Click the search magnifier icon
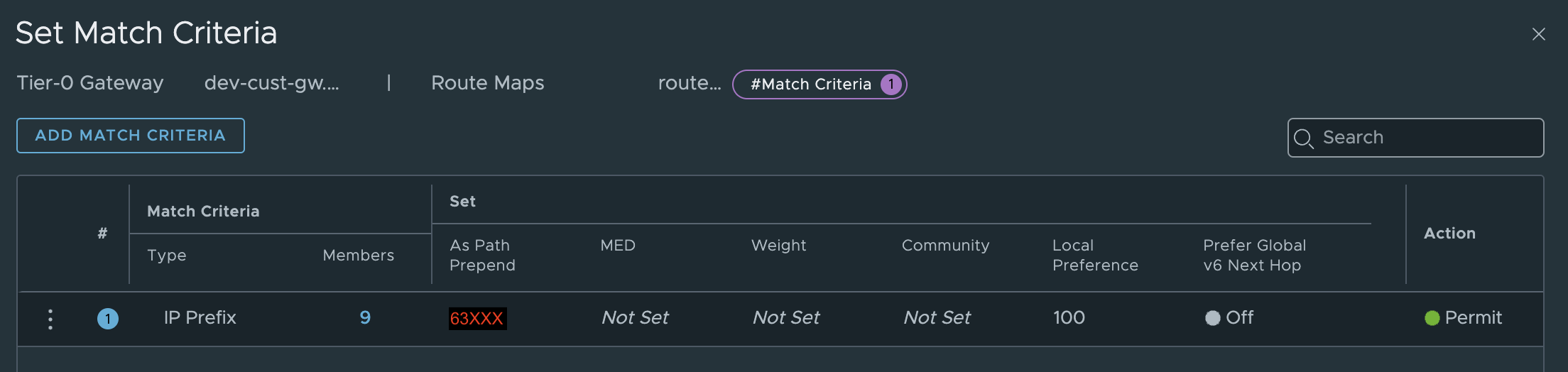Screen dimensions: 1568x372 [1303, 138]
